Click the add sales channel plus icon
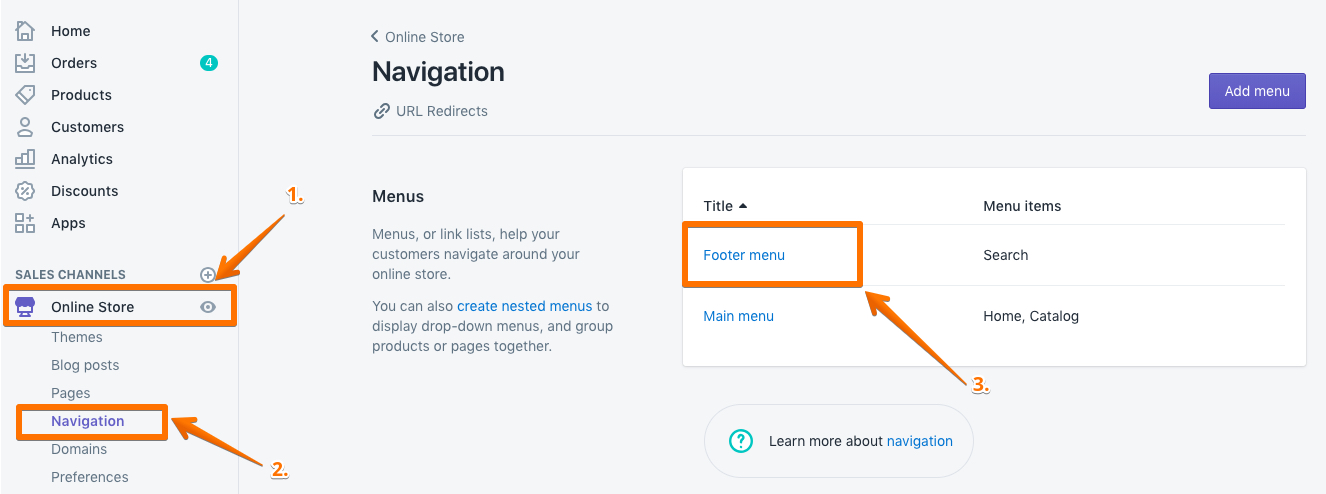 pos(208,274)
